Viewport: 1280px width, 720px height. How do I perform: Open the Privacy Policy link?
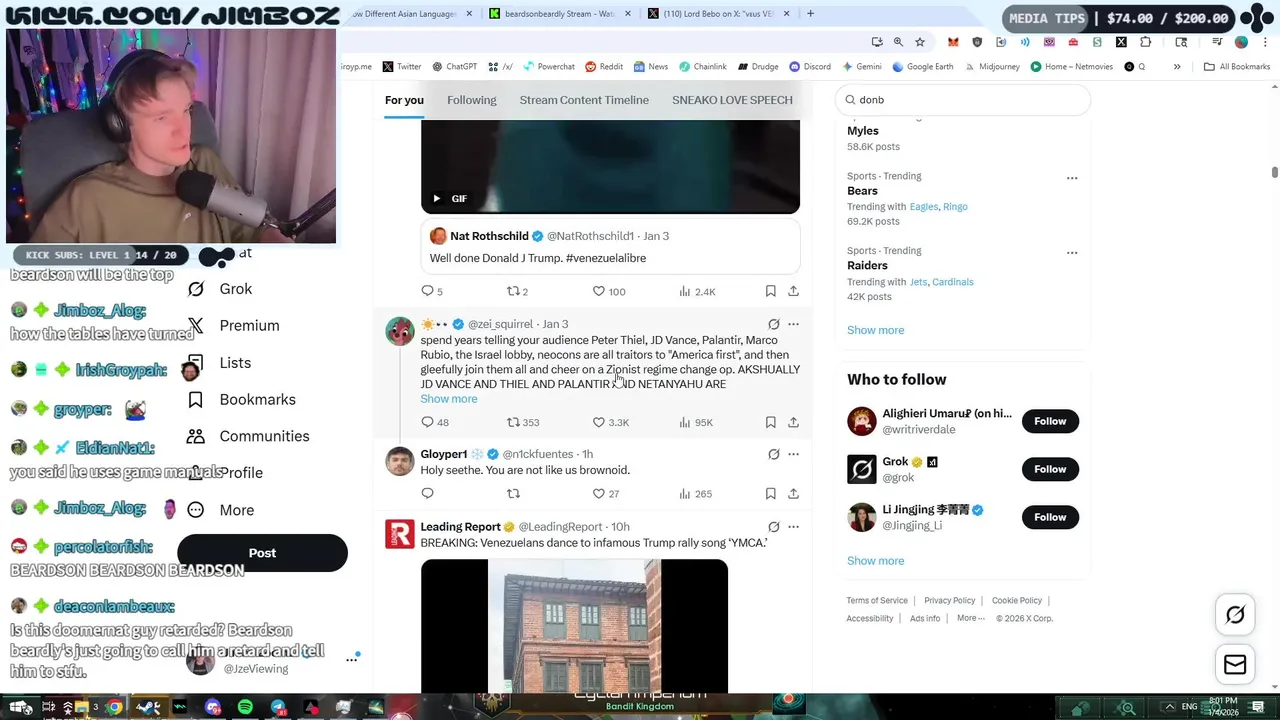tap(949, 601)
